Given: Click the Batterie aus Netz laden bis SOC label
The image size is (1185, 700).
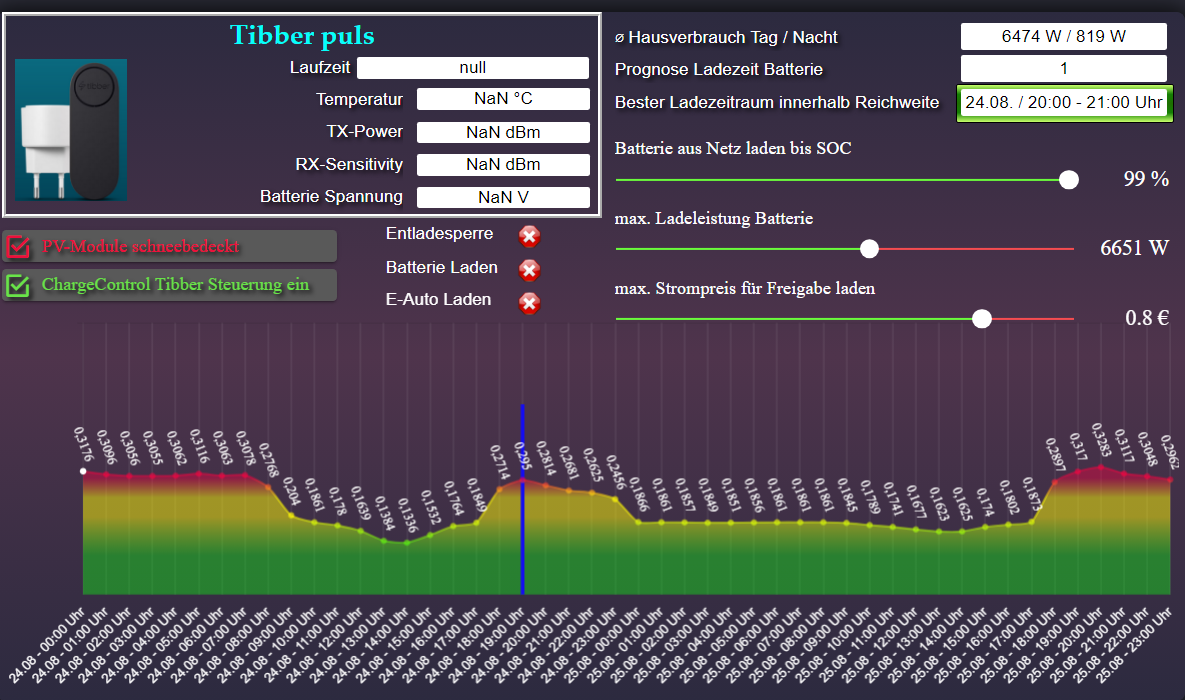Looking at the screenshot, I should [733, 148].
